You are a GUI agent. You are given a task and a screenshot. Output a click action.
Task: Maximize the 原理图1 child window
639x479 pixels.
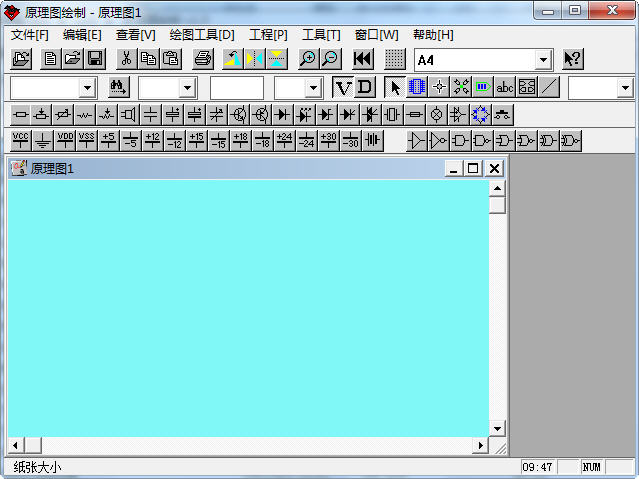tap(473, 168)
